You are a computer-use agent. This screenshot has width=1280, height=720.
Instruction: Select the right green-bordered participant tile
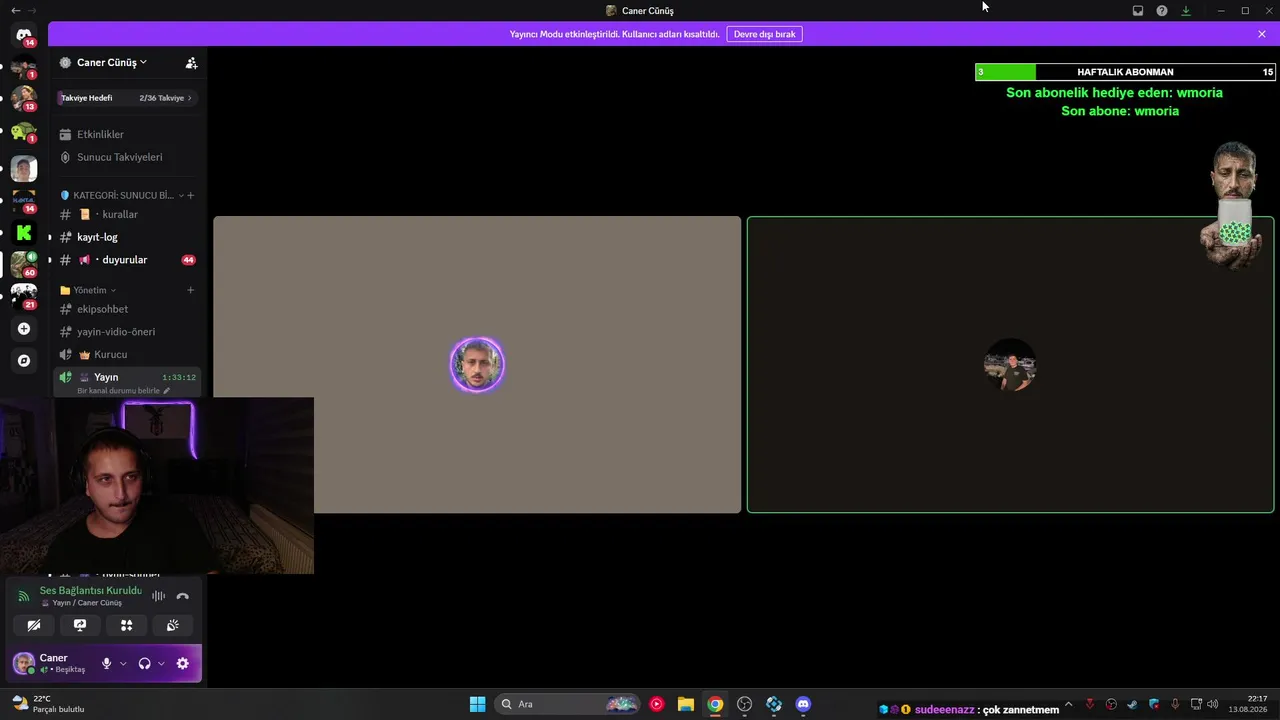(x=1010, y=365)
